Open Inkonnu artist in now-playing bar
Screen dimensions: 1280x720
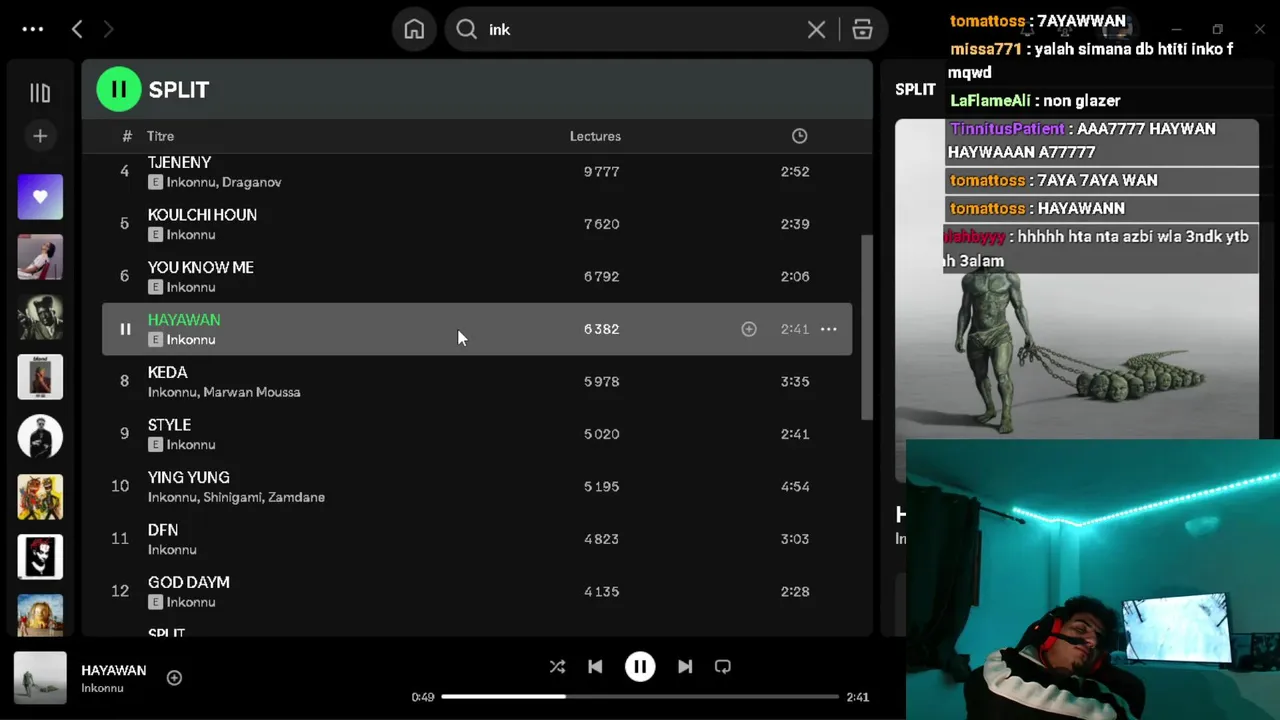(x=102, y=688)
